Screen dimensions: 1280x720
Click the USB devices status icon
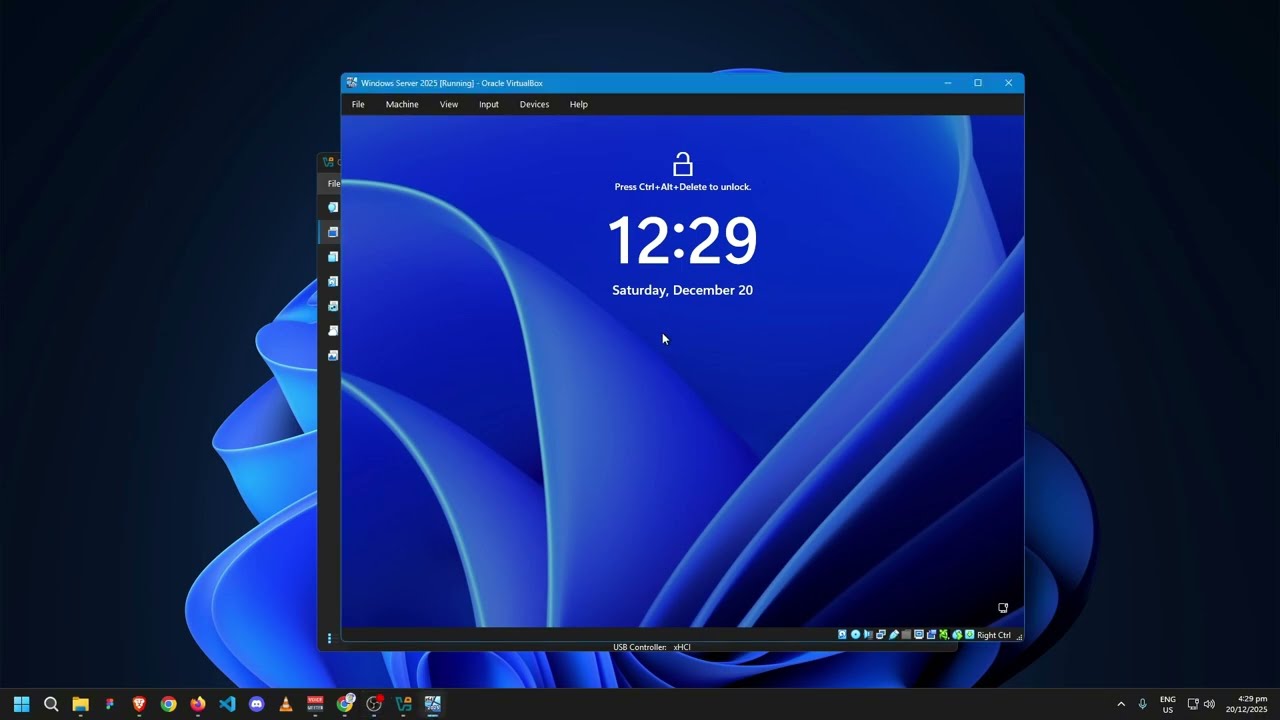coord(894,635)
